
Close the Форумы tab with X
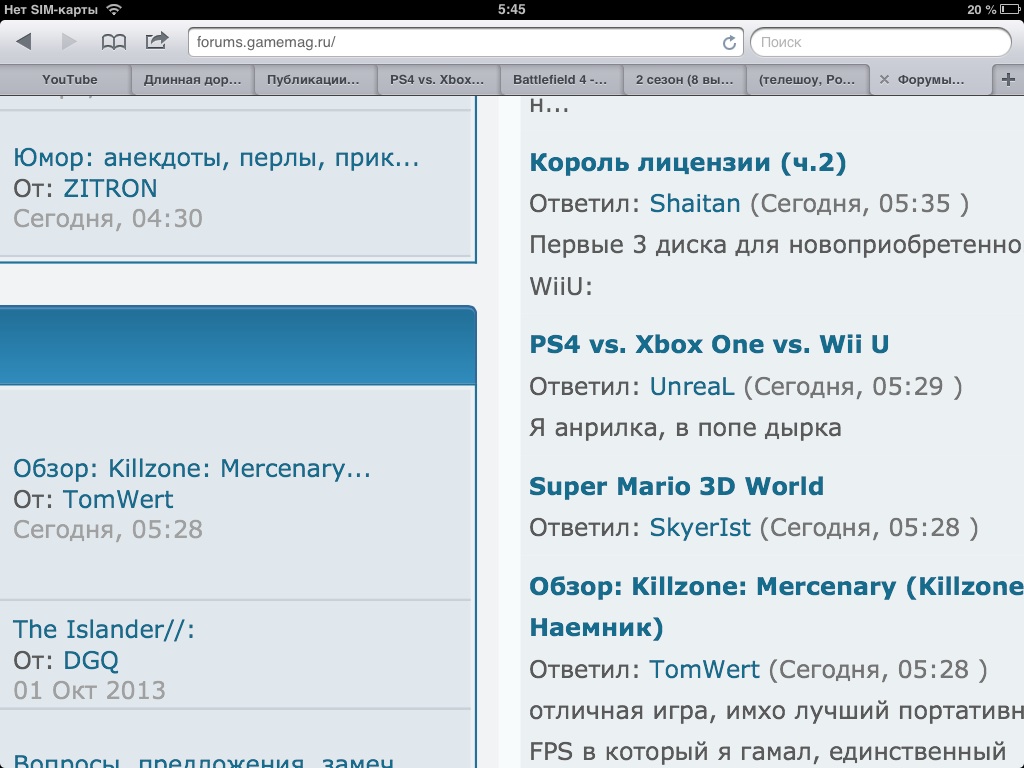884,80
